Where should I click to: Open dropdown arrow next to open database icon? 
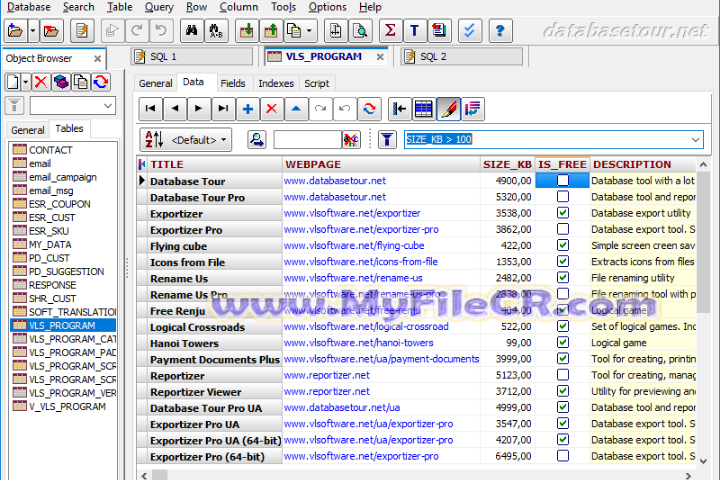(33, 31)
